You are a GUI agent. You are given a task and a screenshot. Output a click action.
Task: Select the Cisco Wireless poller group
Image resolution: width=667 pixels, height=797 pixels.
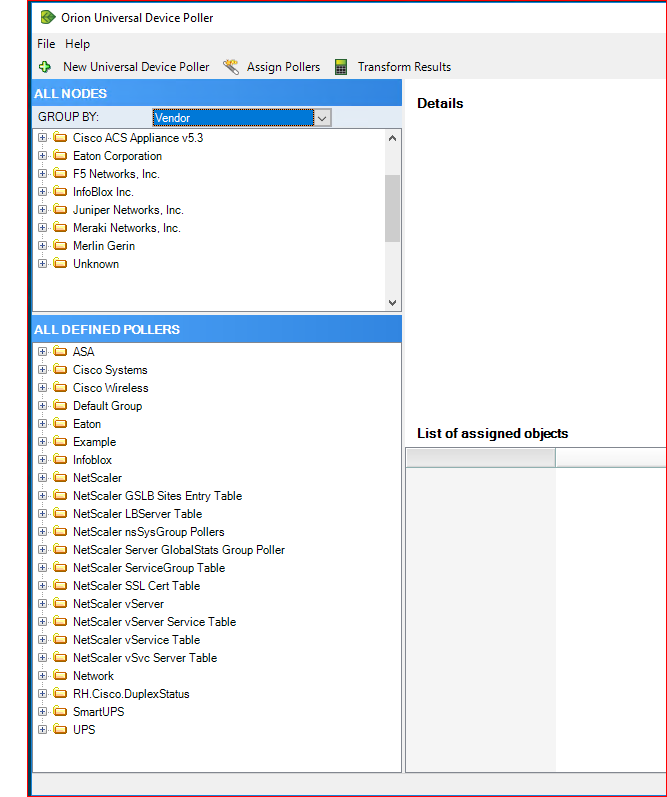pos(110,387)
